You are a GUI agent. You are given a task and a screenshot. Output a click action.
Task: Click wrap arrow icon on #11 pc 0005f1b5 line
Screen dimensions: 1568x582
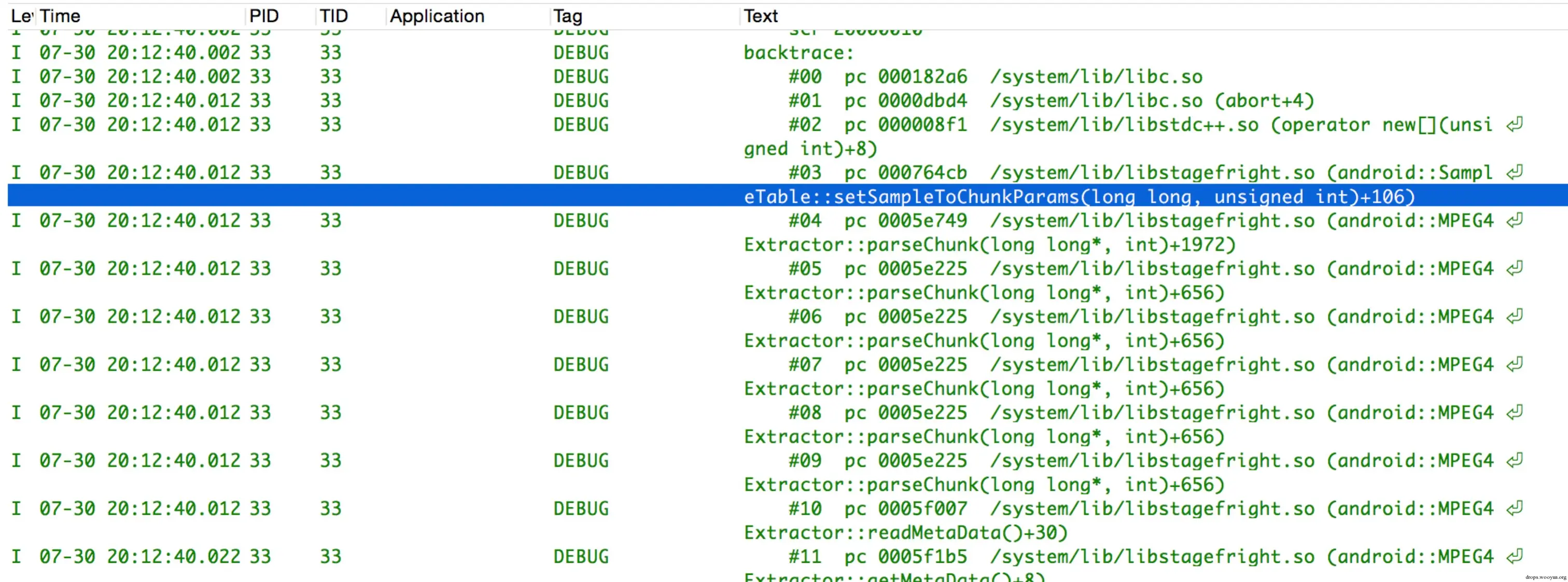click(1515, 557)
